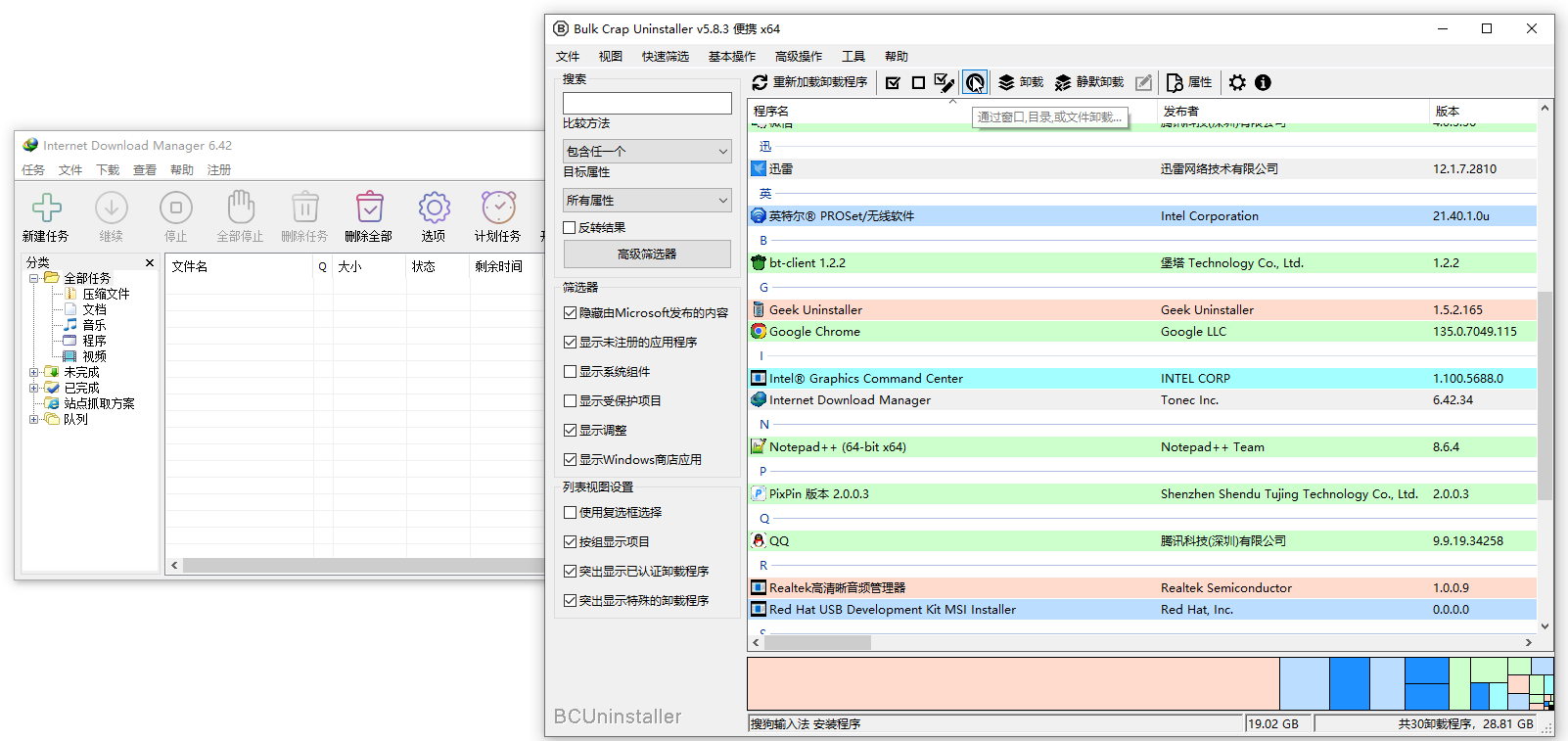The height and width of the screenshot is (741, 1568).
Task: Click the 静默卸载 quiet uninstall icon
Action: pos(1063,82)
